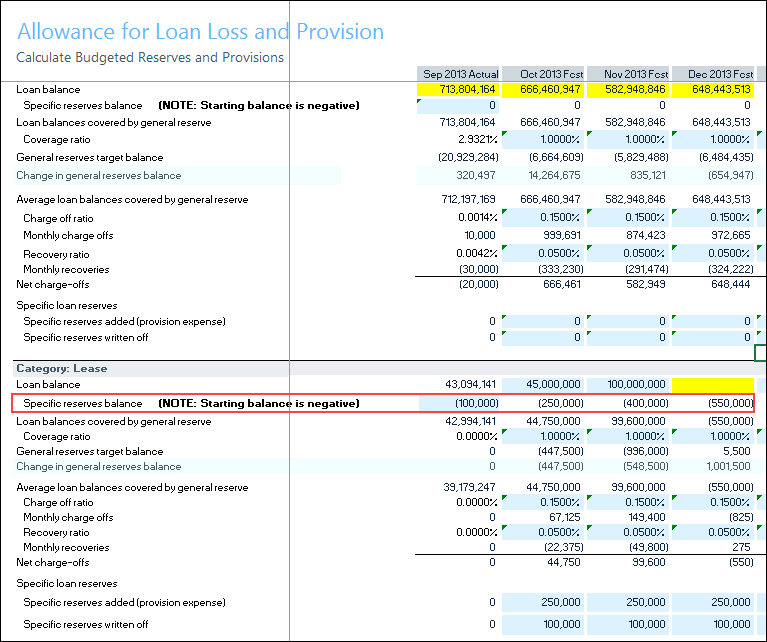This screenshot has width=767, height=642.
Task: Click the 100,000,000 Lease loan balance input
Action: [x=628, y=385]
